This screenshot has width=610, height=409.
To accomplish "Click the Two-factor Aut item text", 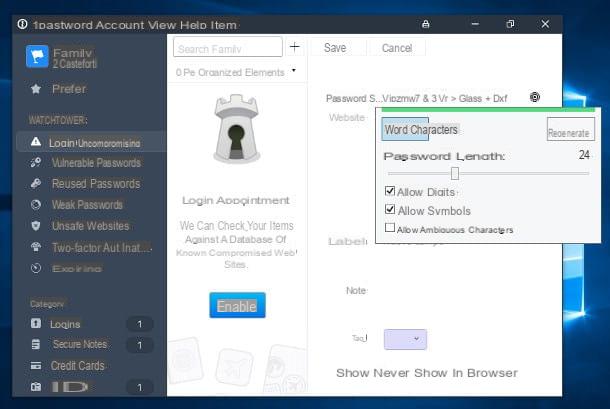I will [102, 248].
